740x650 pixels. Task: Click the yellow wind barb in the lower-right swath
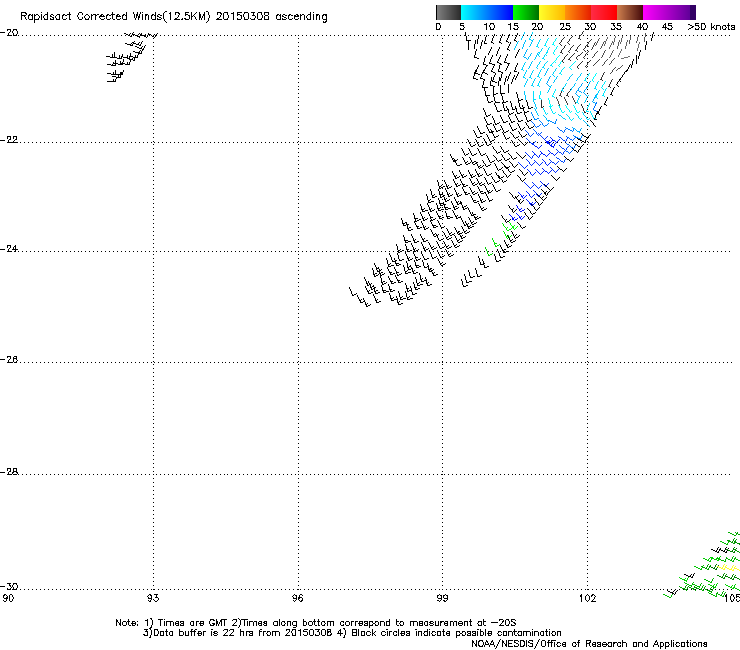730,567
